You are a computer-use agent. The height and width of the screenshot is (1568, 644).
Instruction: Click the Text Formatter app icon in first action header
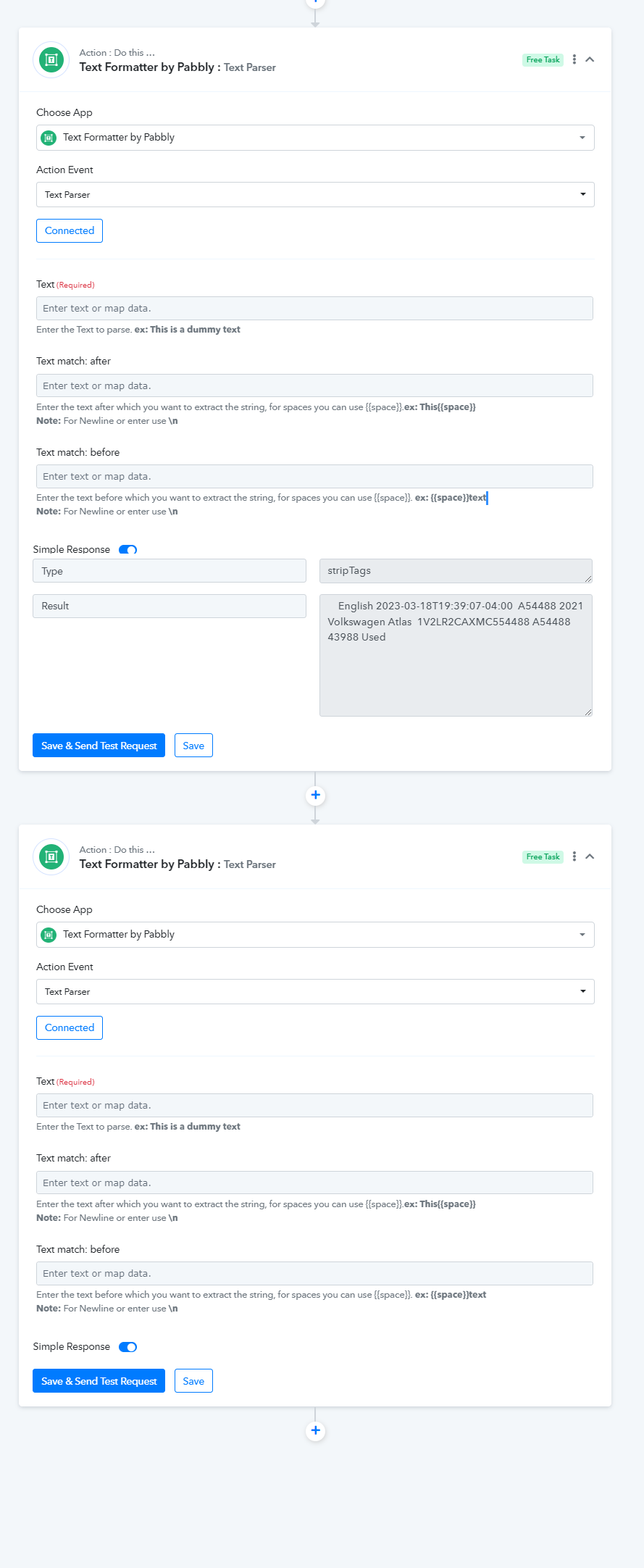[x=51, y=59]
